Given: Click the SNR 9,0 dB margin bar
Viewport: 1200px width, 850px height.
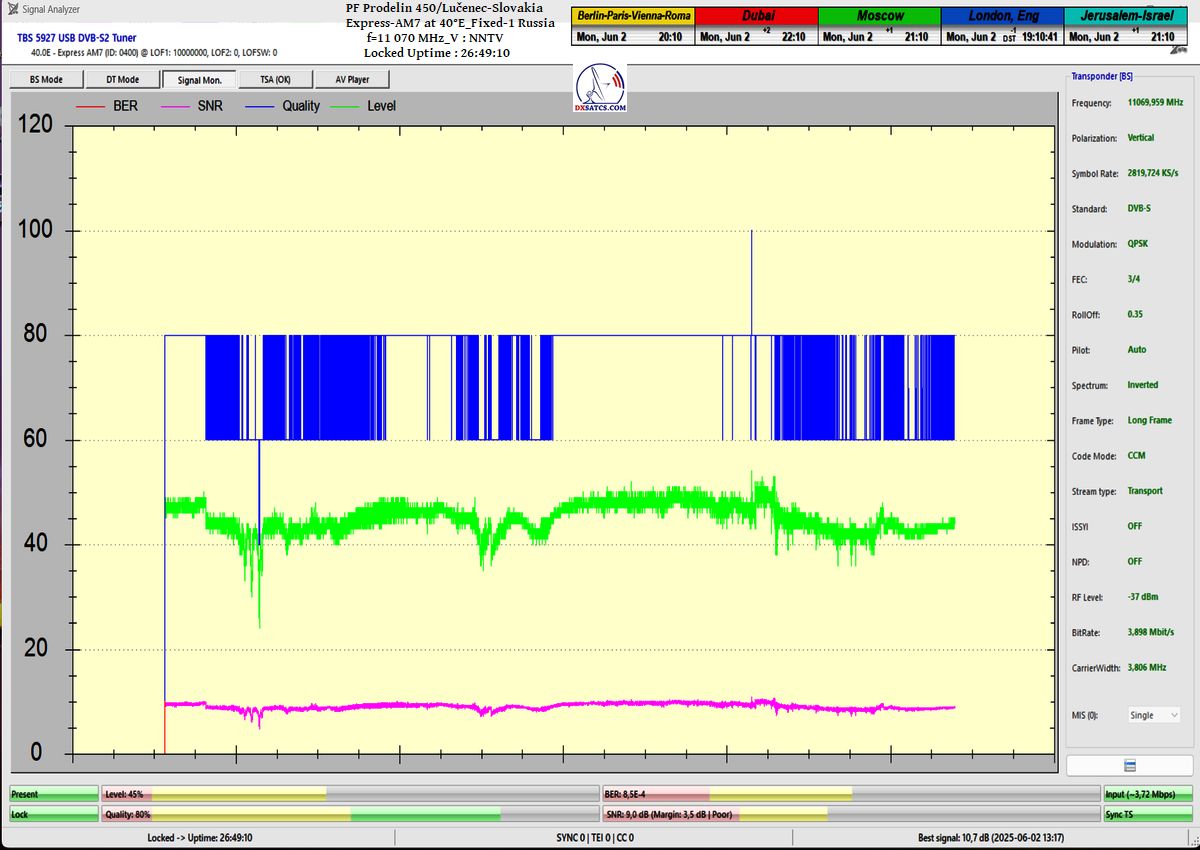Looking at the screenshot, I should [x=848, y=815].
